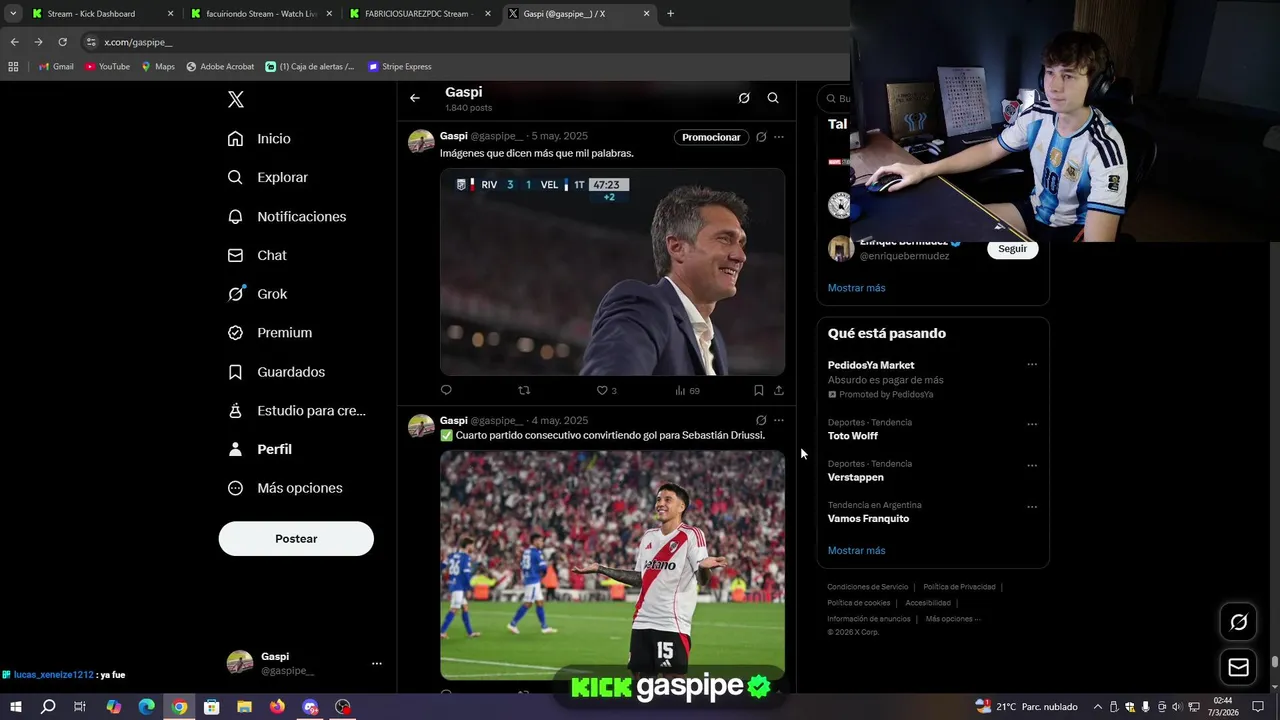
Task: Open Grok assistant page
Action: [257, 294]
